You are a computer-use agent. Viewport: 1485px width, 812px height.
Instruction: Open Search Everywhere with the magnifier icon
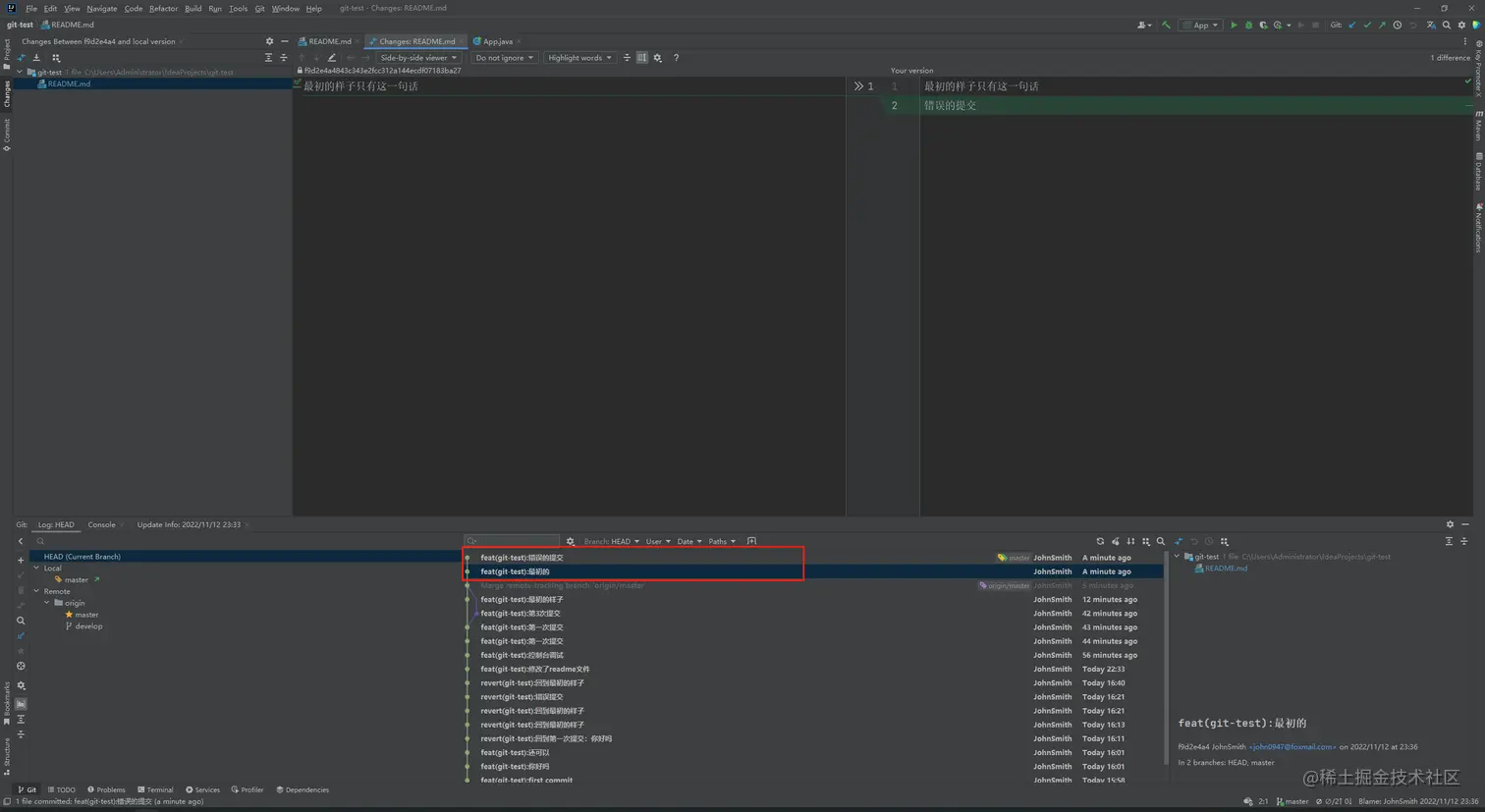coord(1447,26)
